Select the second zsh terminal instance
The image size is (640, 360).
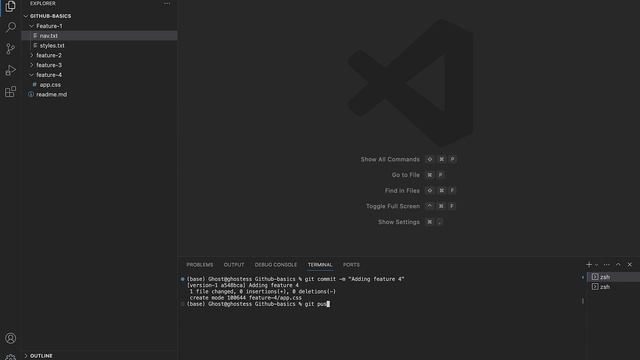613,287
